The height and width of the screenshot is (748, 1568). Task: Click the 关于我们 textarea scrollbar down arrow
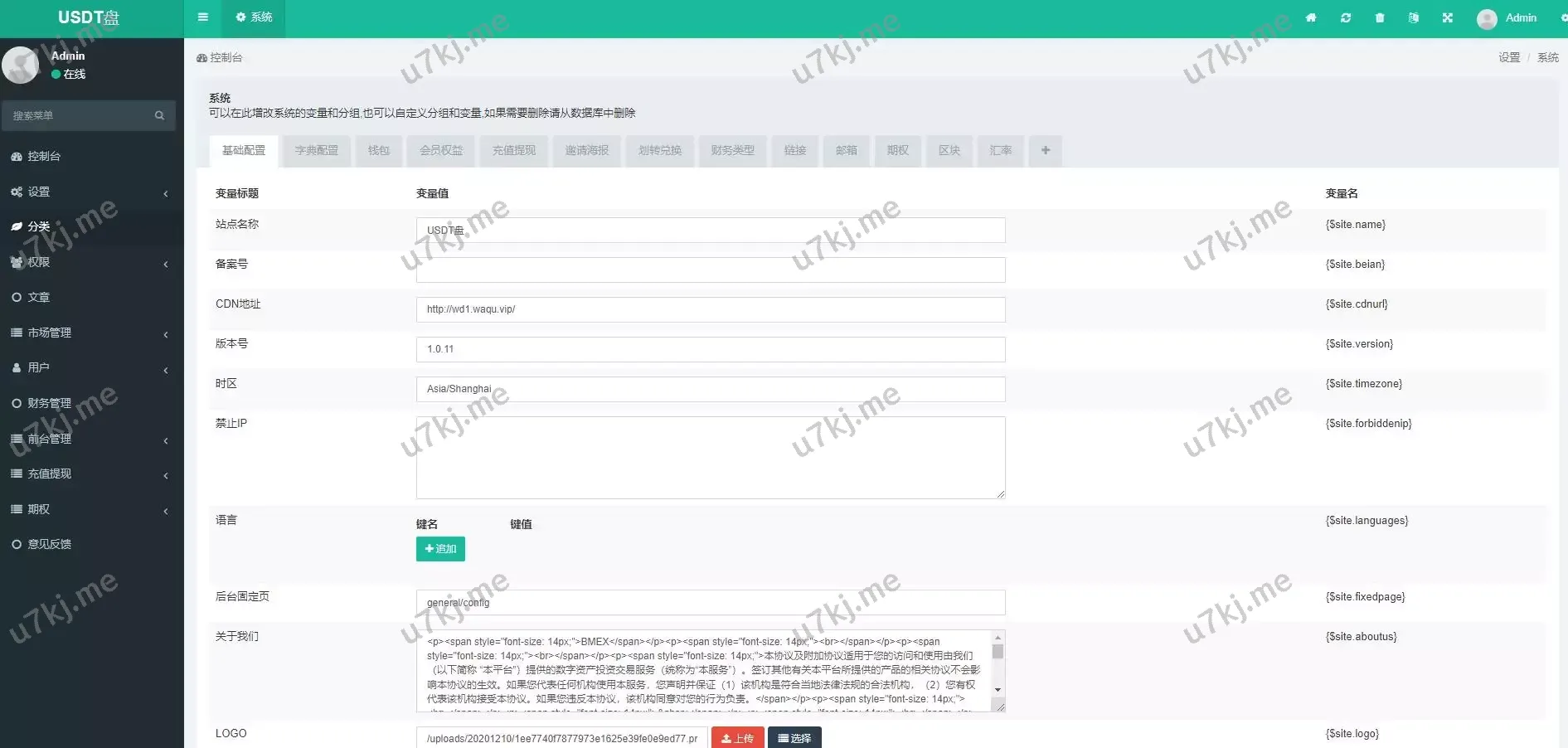pos(998,690)
